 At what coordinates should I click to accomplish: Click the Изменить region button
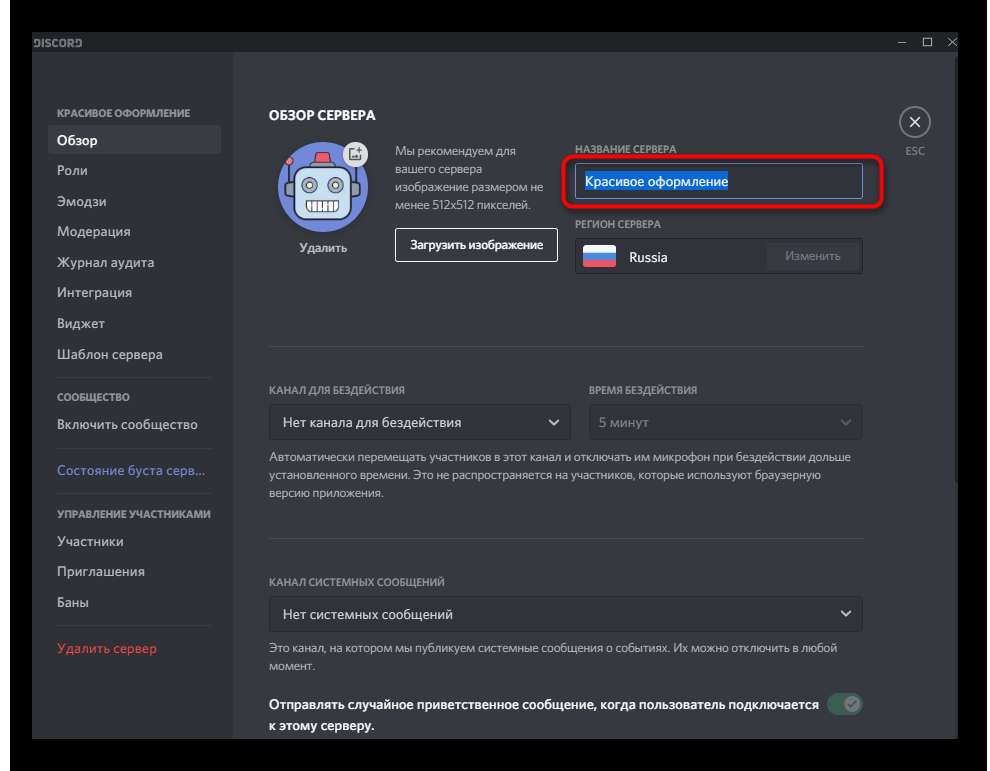coord(812,256)
